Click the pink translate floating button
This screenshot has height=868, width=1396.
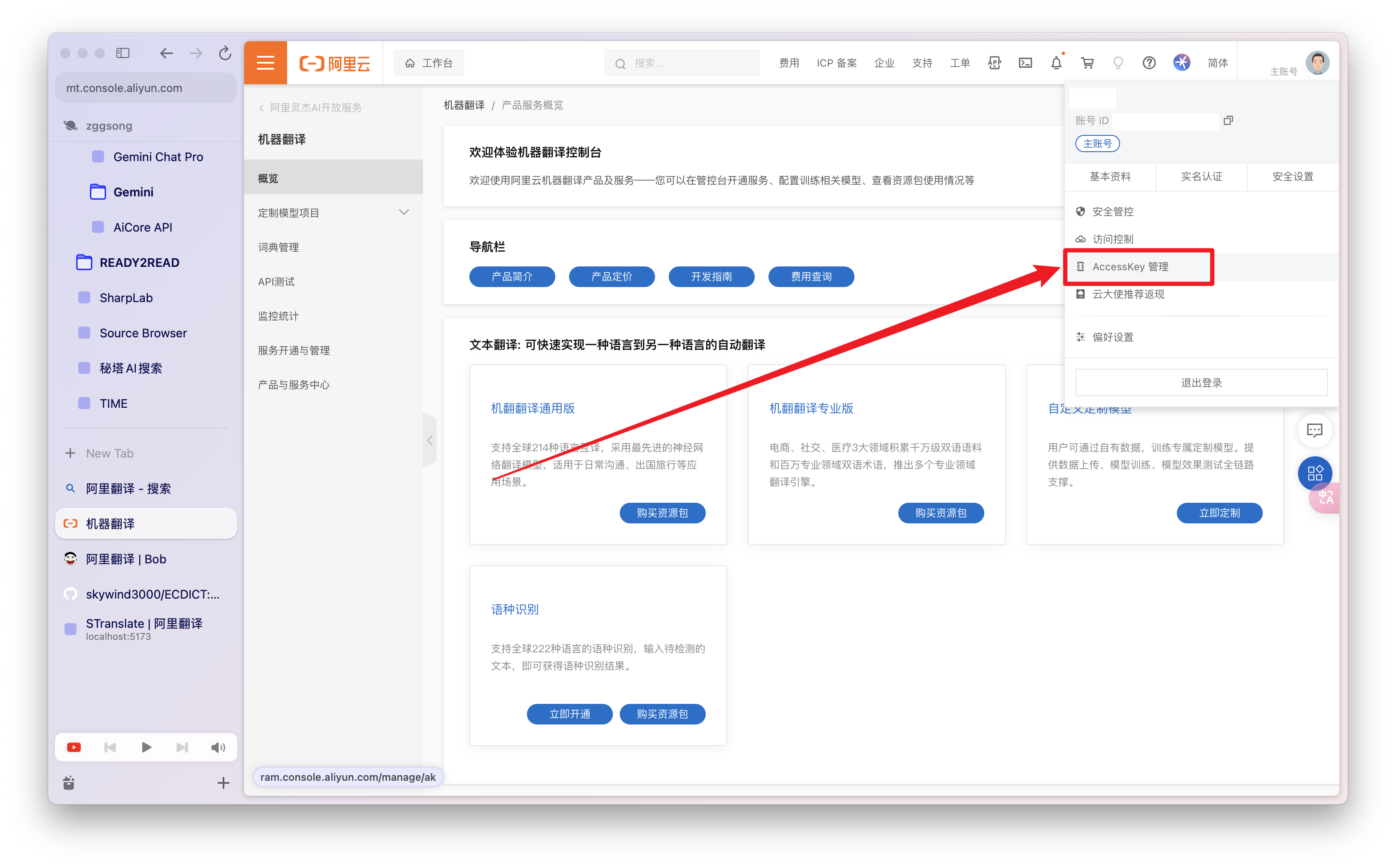pyautogui.click(x=1325, y=497)
